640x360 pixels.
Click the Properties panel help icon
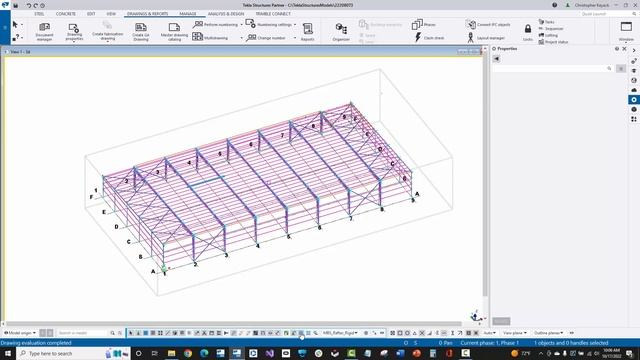click(x=617, y=49)
